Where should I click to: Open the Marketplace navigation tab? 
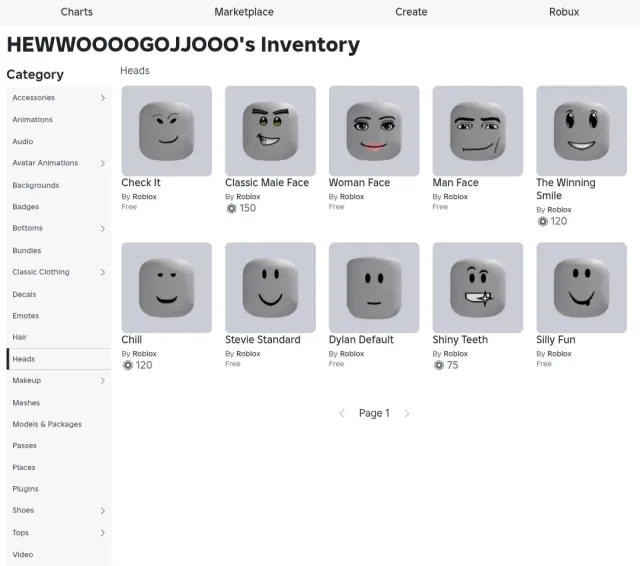(244, 12)
